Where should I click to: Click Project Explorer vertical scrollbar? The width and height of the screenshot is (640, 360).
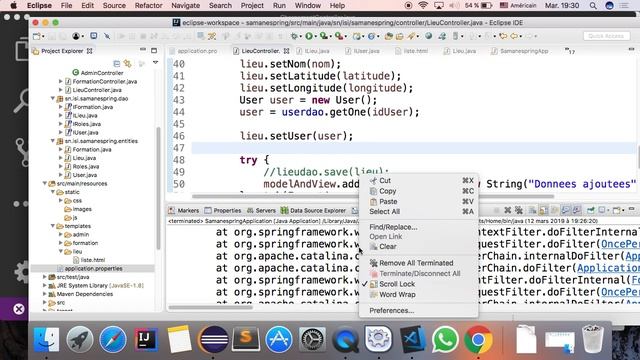158,188
